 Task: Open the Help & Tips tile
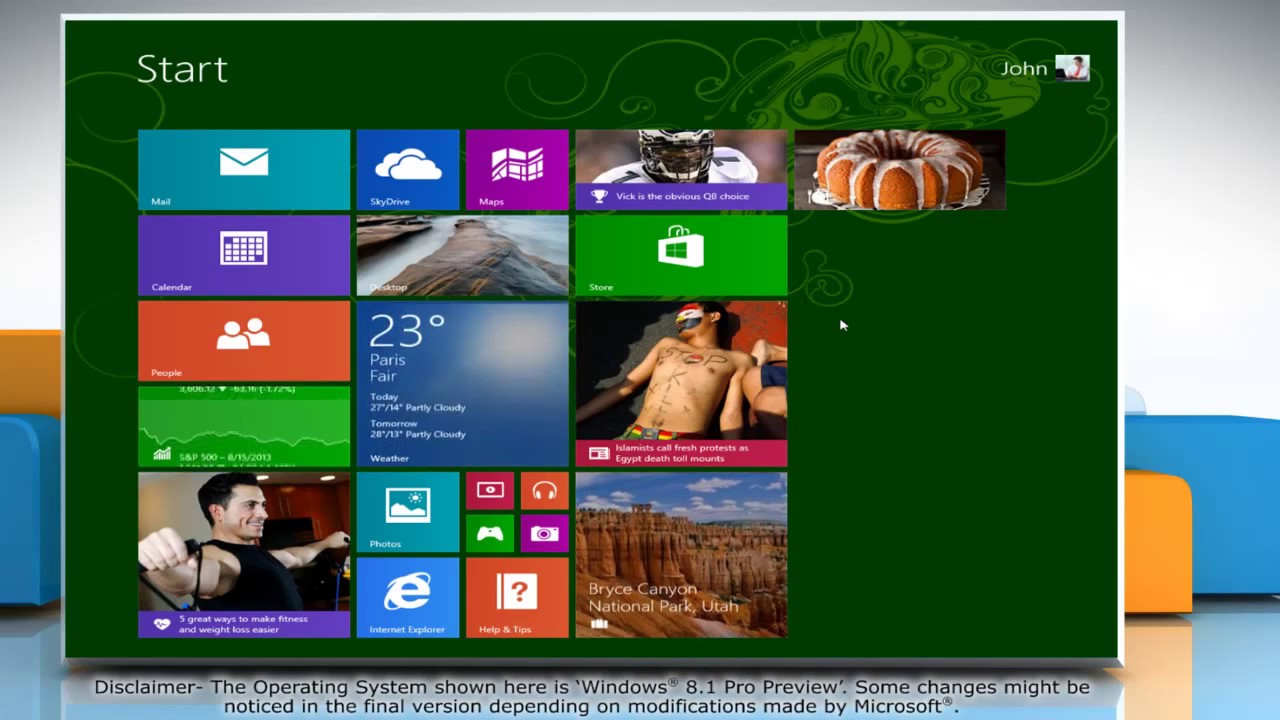tap(517, 598)
